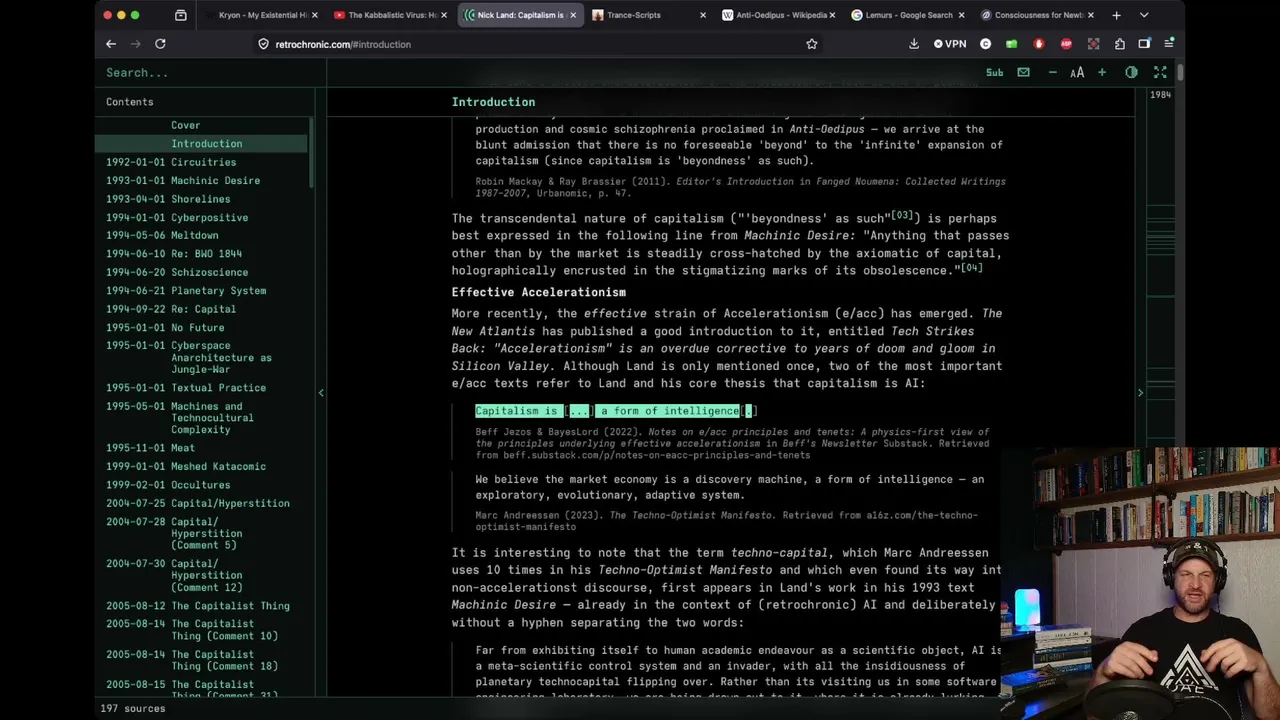Viewport: 1280px width, 720px height.
Task: Switch to The Kabbalistic Virus tab
Action: 392,15
